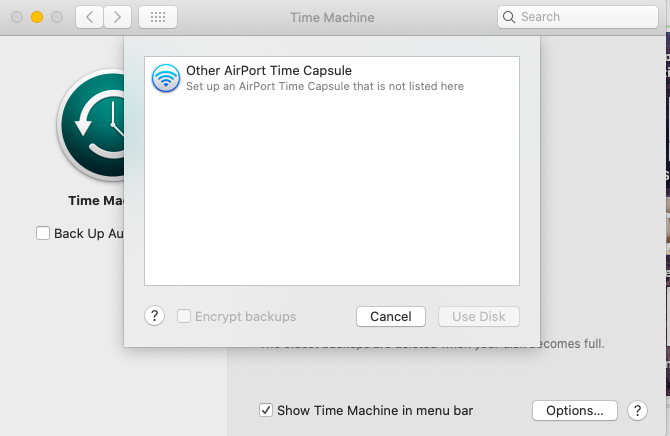Open the Options... dialog
Image resolution: width=670 pixels, height=436 pixels.
[575, 410]
